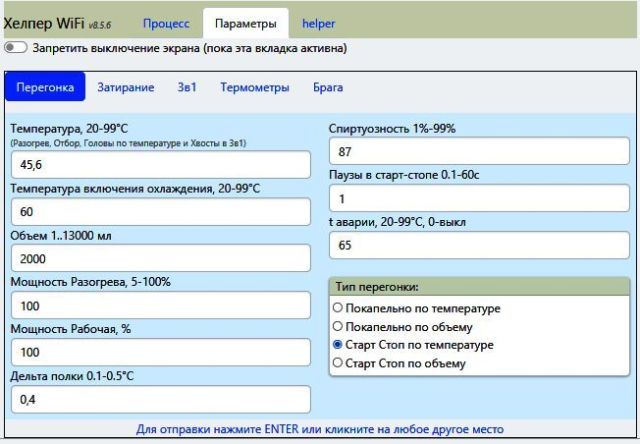
Task: Focus the Спиртуозность field showing 87
Action: tap(480, 152)
